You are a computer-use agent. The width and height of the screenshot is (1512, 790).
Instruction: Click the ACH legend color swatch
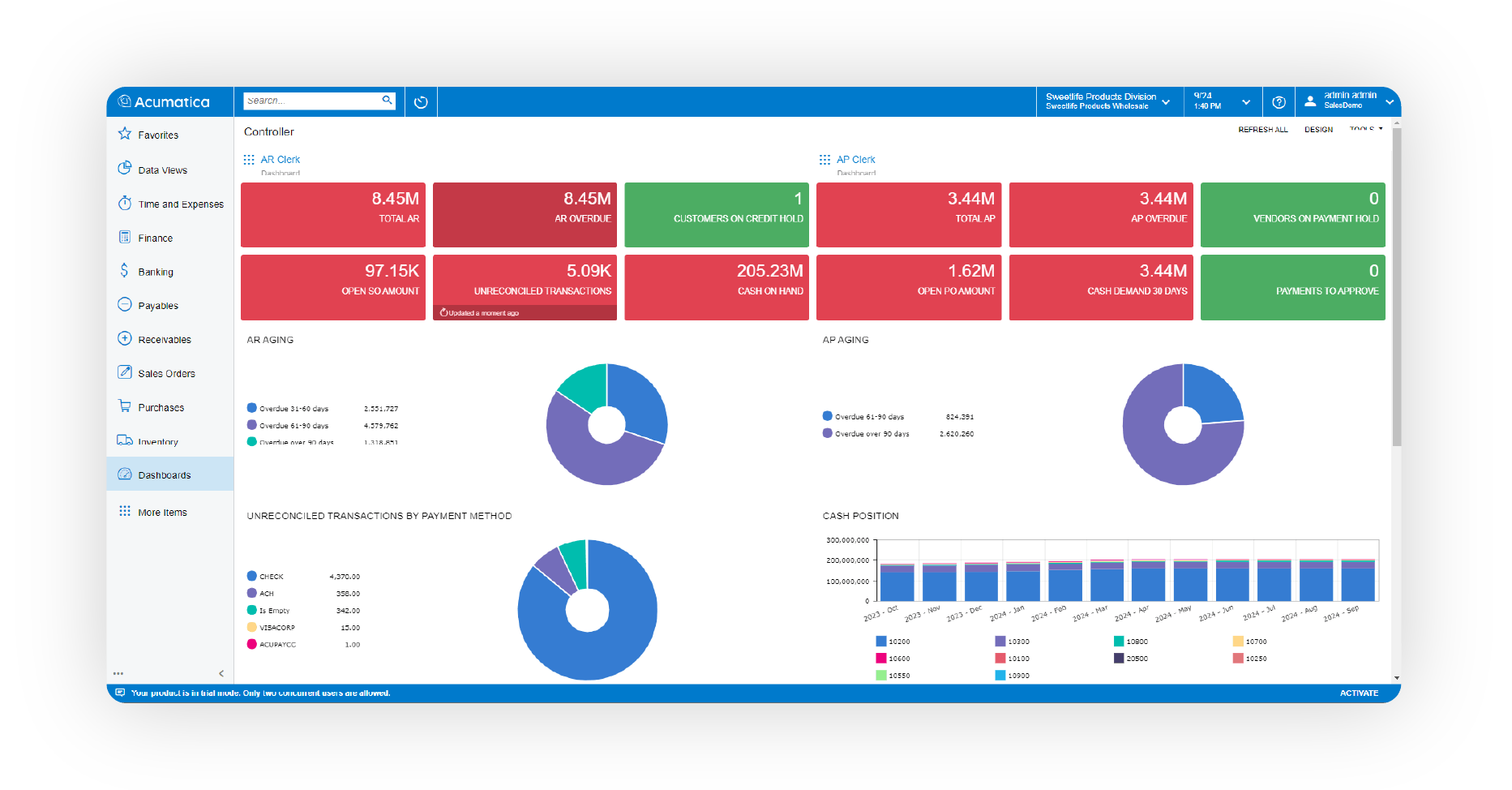pyautogui.click(x=252, y=593)
